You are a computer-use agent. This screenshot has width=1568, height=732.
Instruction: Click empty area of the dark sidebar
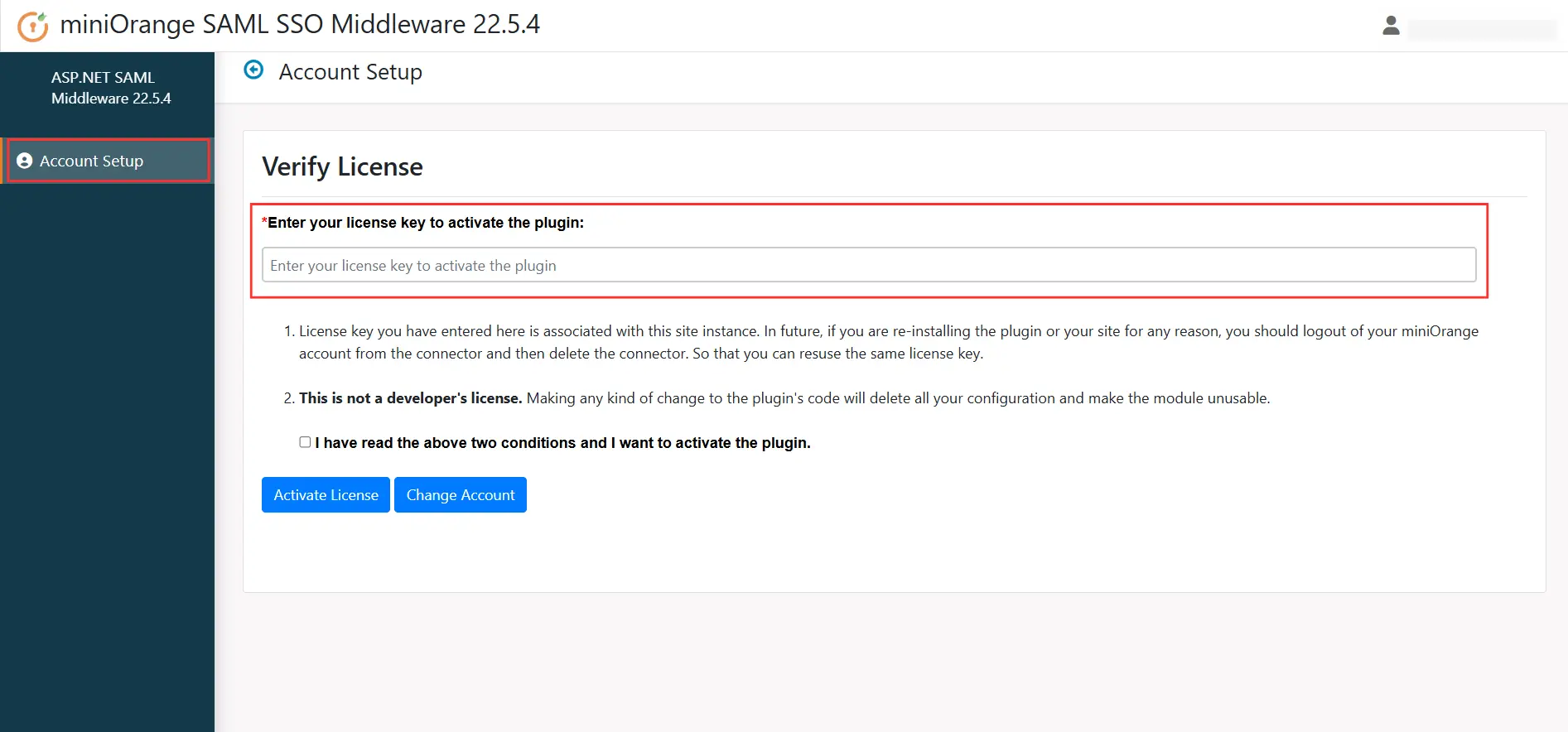[107, 455]
